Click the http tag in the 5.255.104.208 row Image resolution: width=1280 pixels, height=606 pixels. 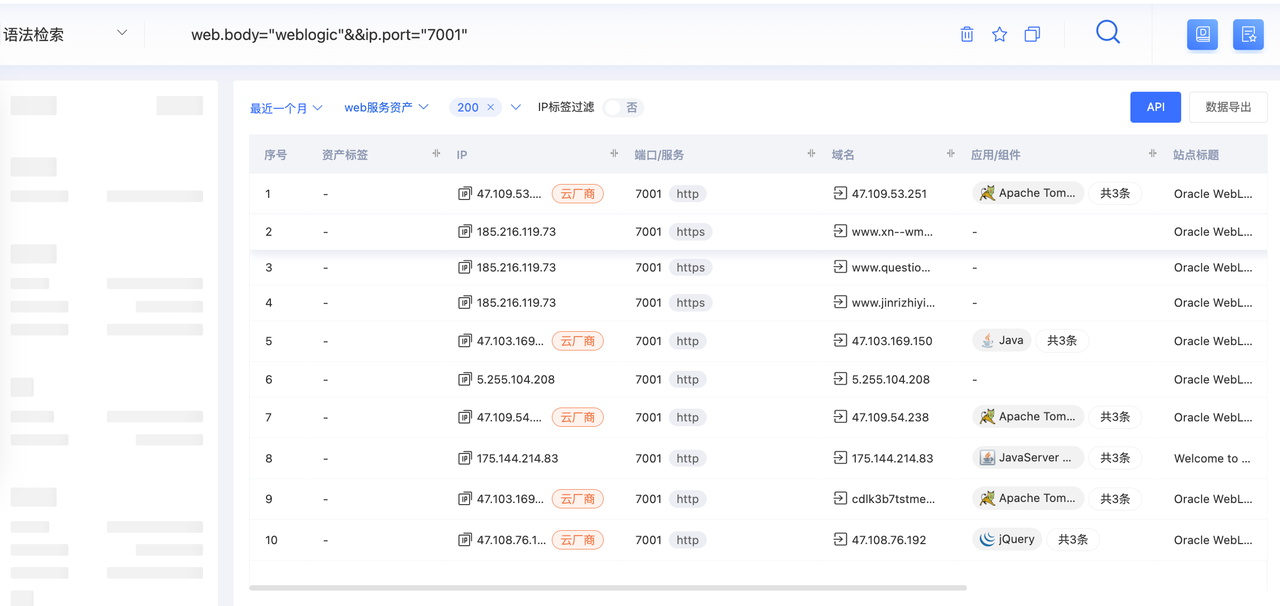[687, 380]
